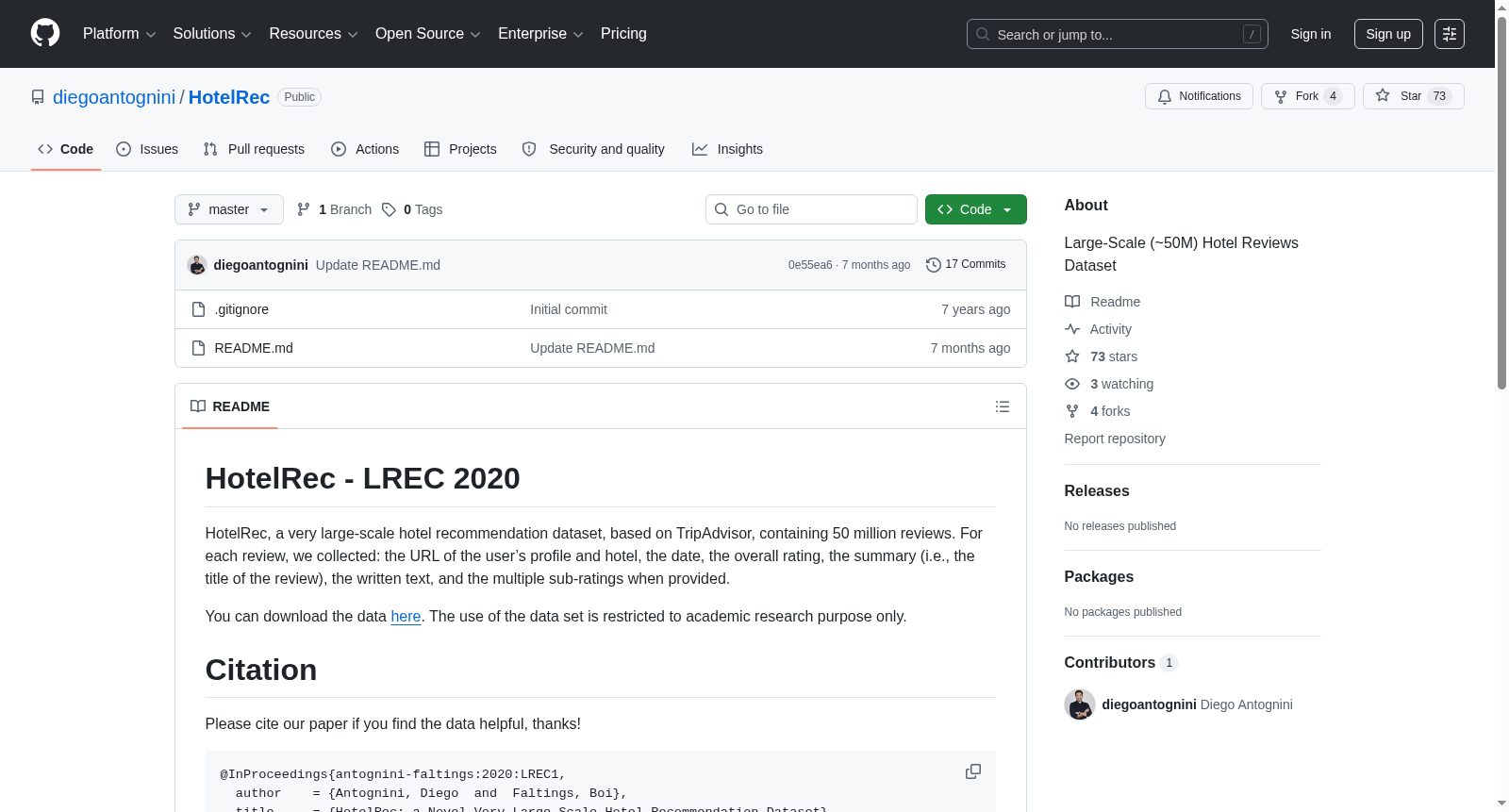Open the master branch dropdown
The height and width of the screenshot is (812, 1509).
(229, 209)
